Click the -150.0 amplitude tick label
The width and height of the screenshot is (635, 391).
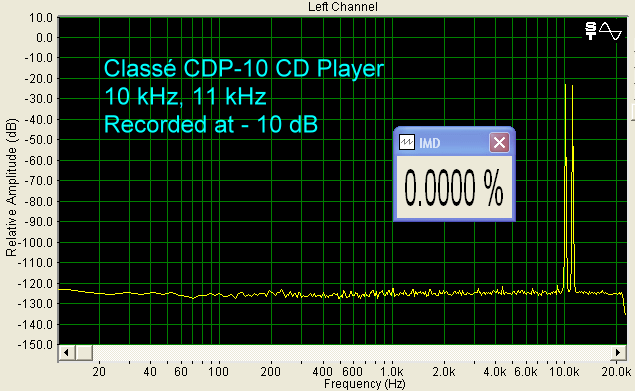click(x=35, y=345)
